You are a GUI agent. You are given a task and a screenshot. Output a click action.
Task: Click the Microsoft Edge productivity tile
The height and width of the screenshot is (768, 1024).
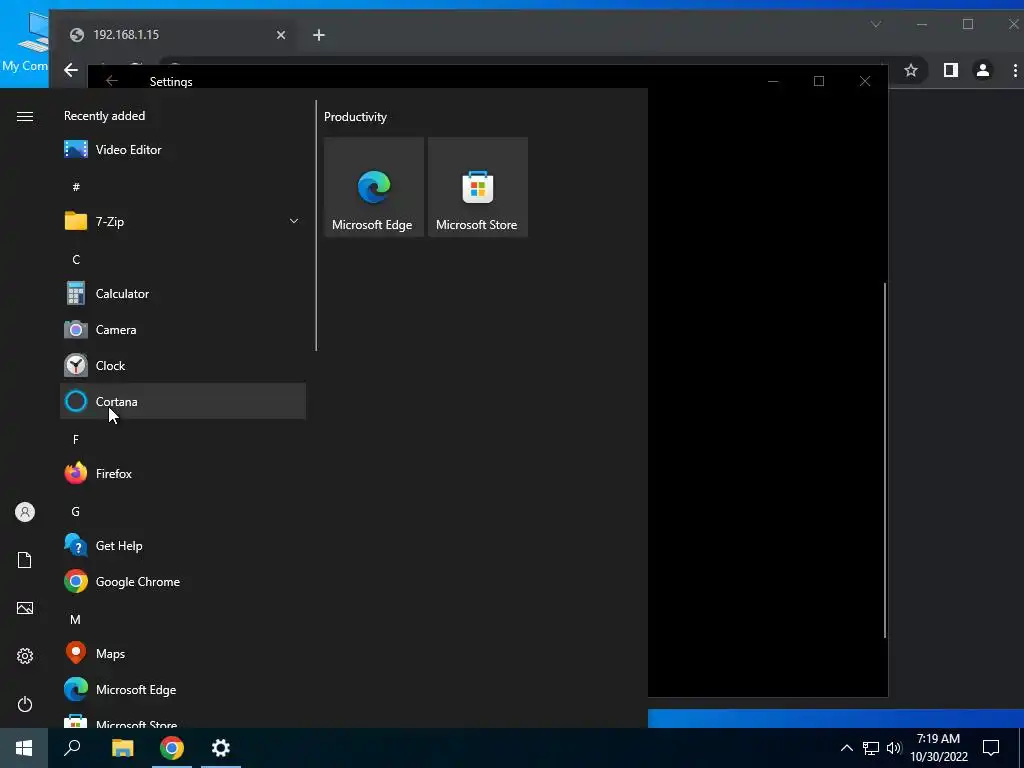tap(374, 187)
